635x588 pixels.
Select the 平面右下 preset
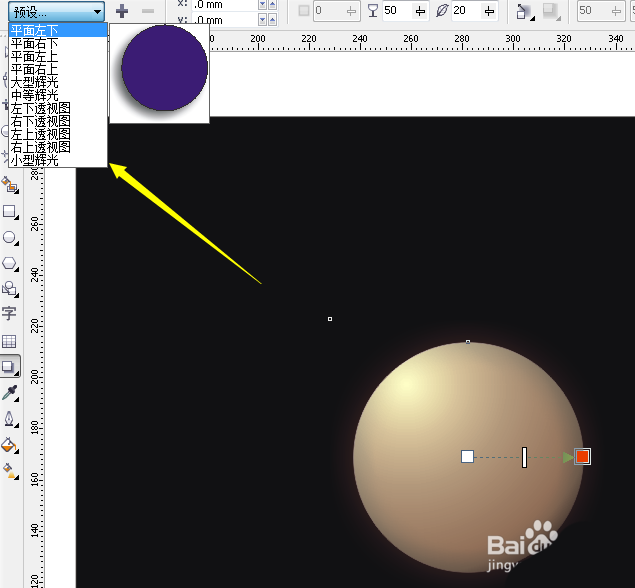coord(58,43)
